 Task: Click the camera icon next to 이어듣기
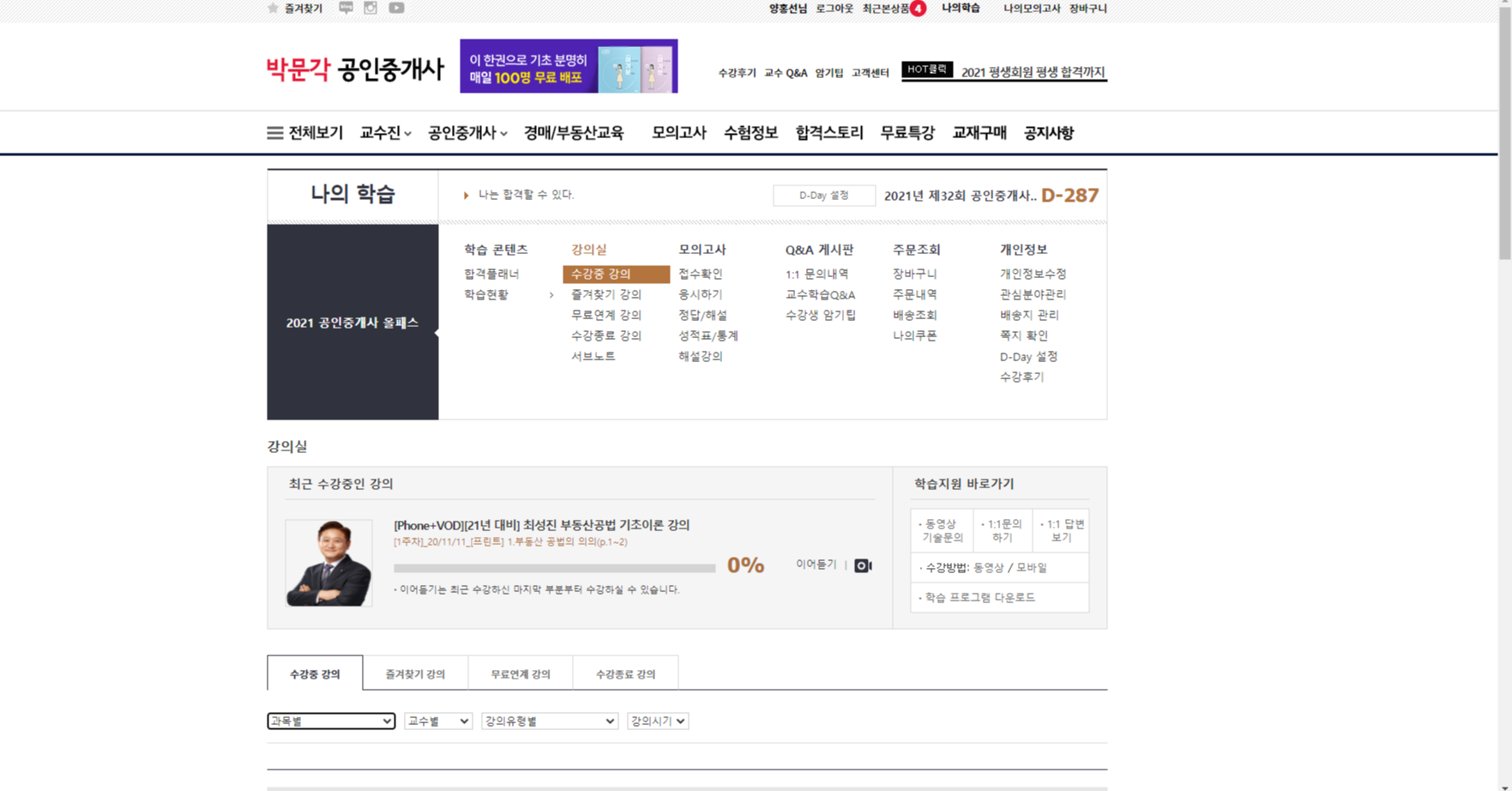[863, 565]
